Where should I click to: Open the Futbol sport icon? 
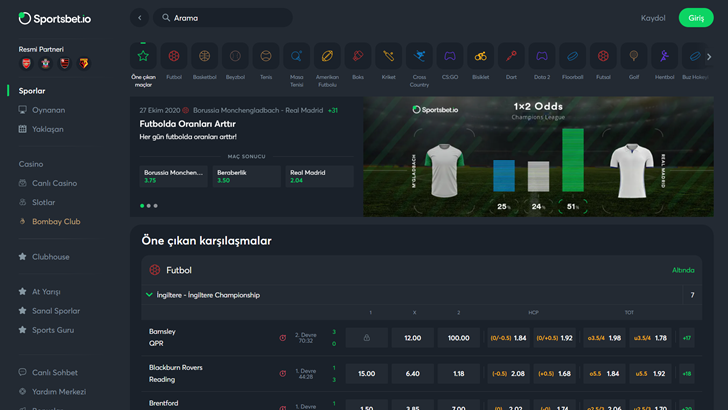pos(174,56)
